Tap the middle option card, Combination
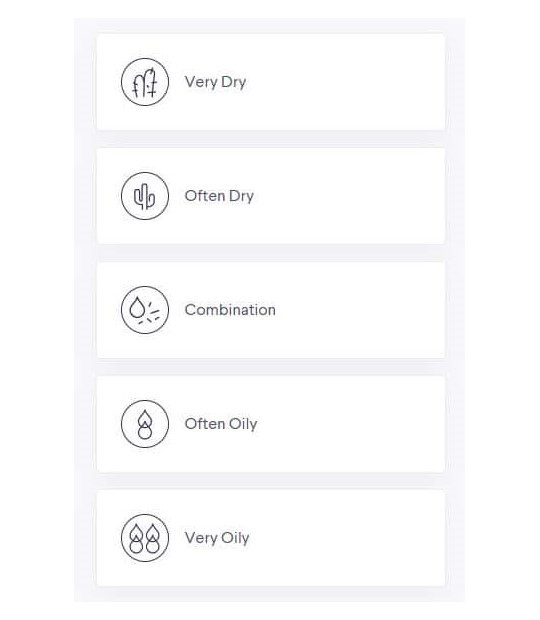The width and height of the screenshot is (540, 620). coord(271,310)
